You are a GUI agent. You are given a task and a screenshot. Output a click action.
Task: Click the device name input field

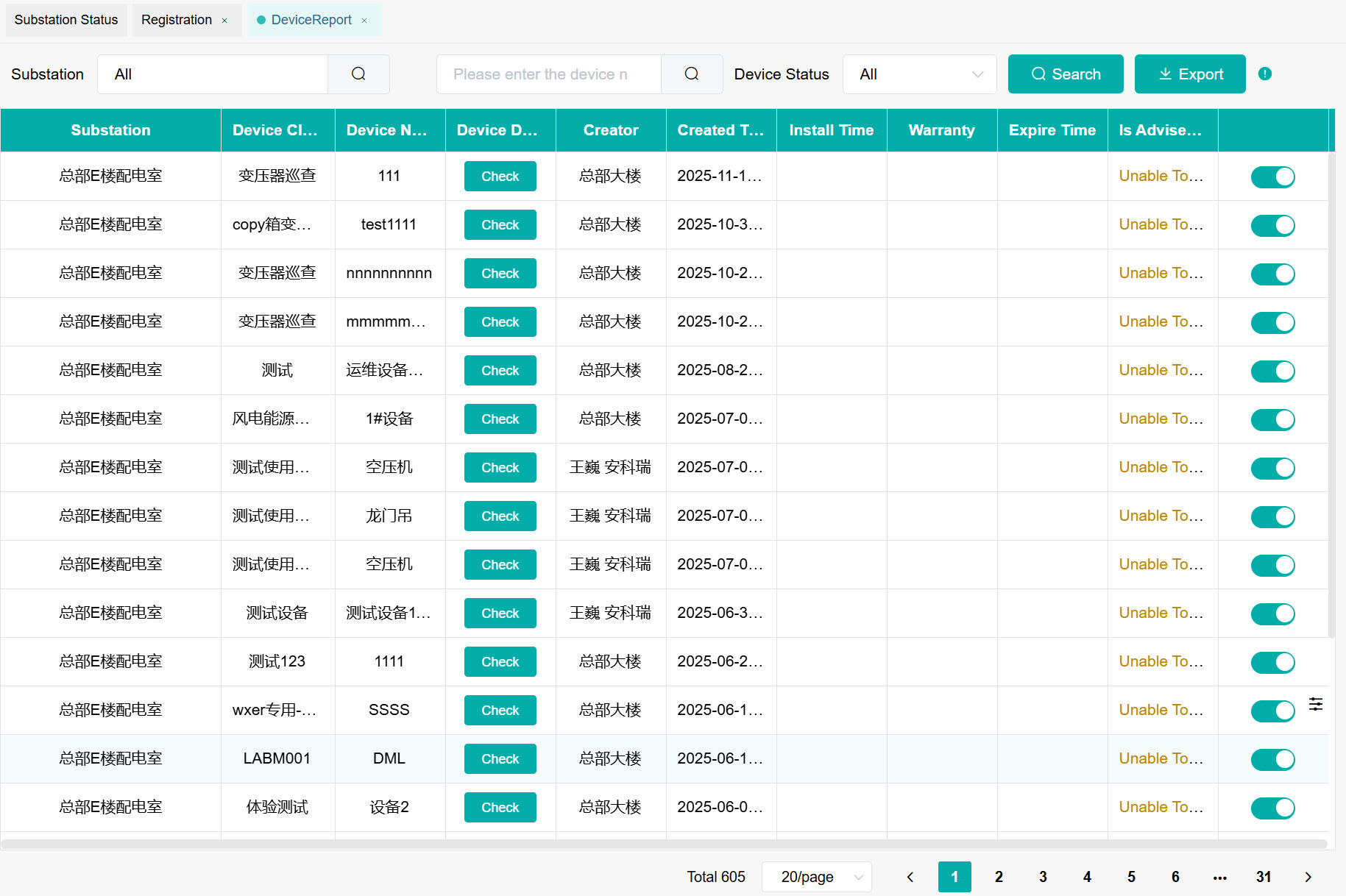(x=548, y=74)
